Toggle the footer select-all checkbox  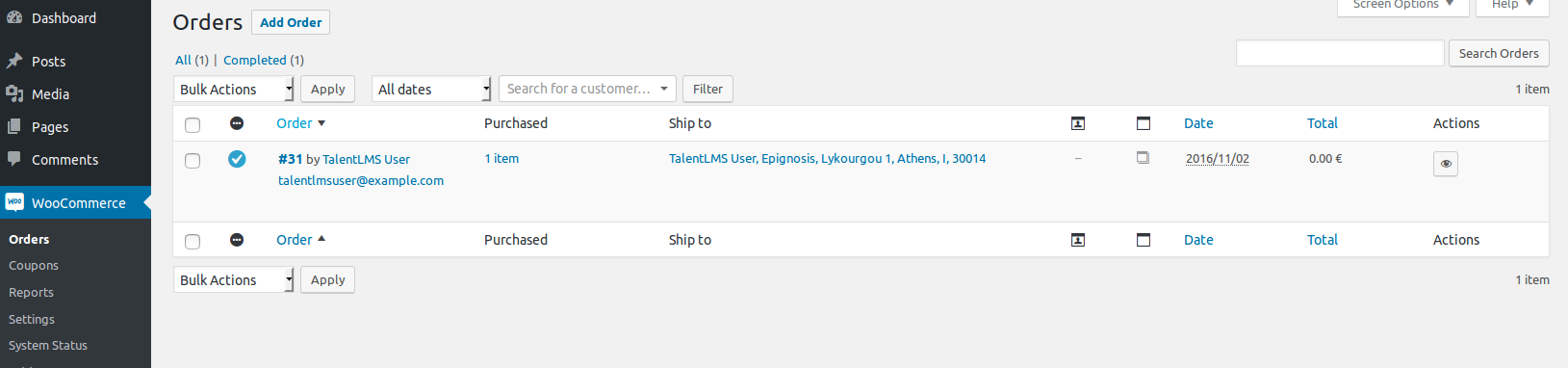pos(193,241)
